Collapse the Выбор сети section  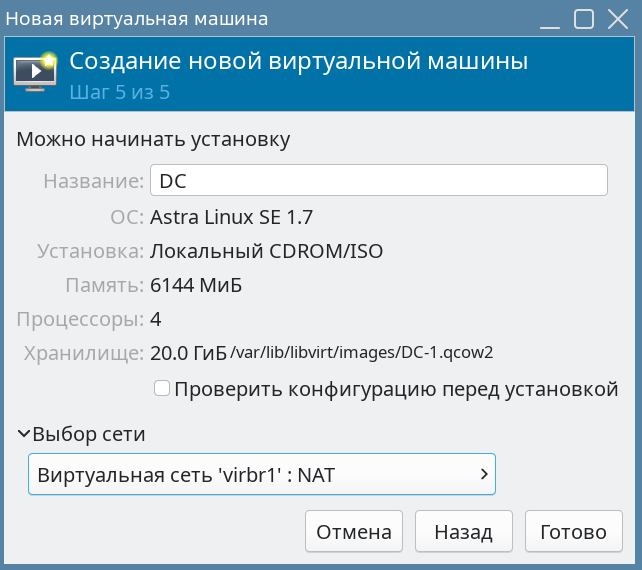pyautogui.click(x=24, y=434)
